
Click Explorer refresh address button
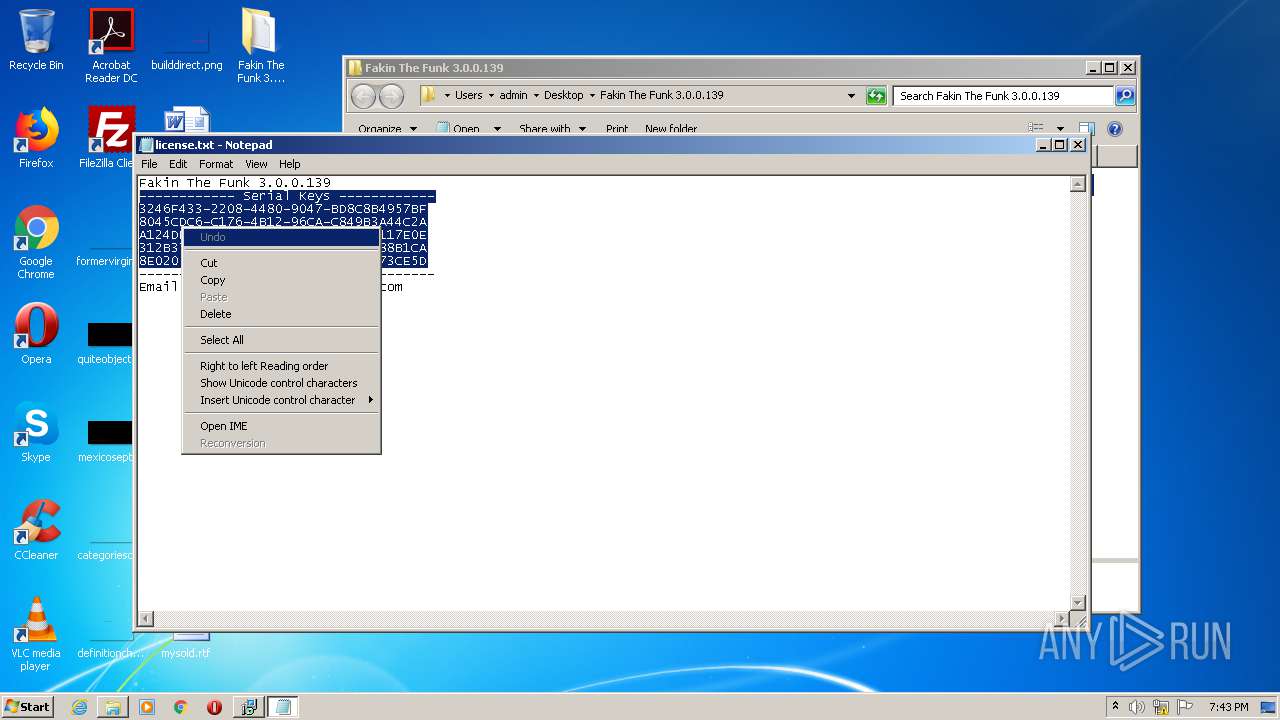tap(876, 96)
